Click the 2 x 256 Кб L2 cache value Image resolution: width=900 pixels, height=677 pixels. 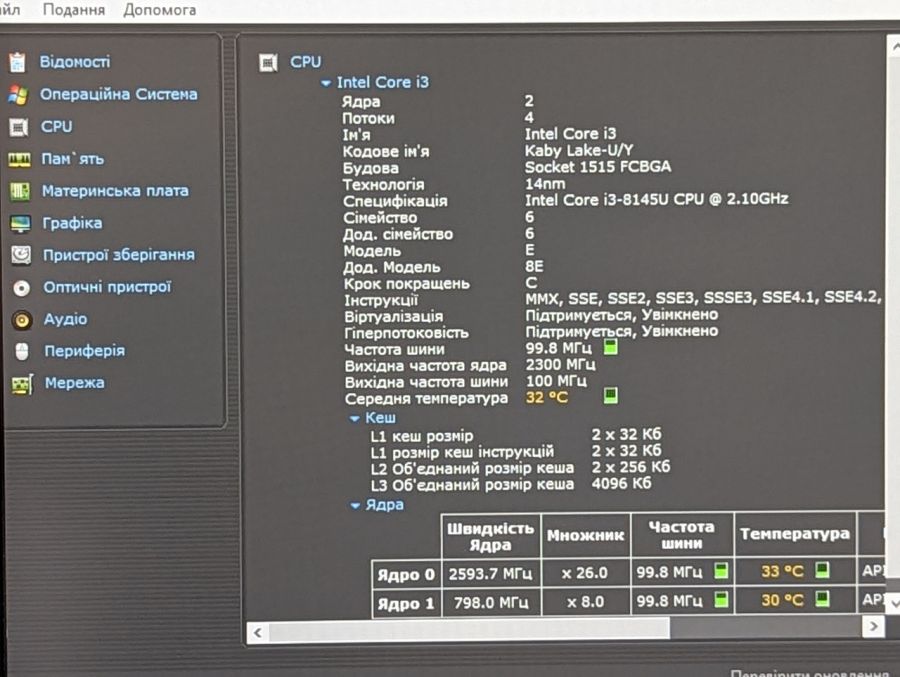click(631, 467)
